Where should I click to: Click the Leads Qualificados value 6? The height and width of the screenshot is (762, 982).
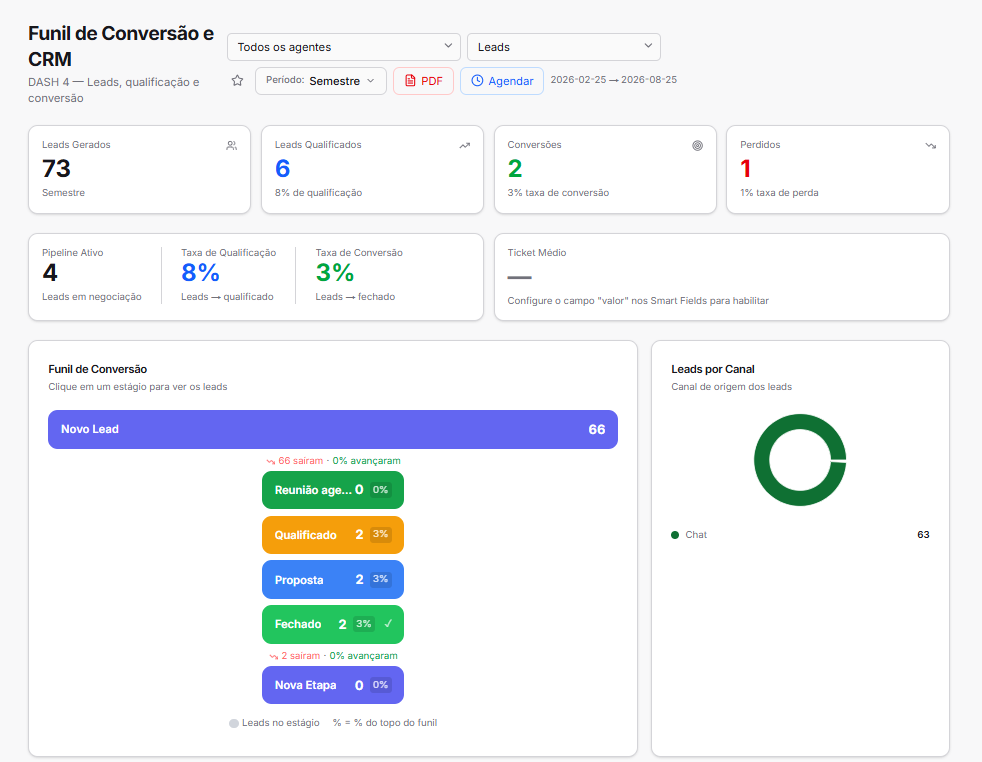(x=282, y=168)
